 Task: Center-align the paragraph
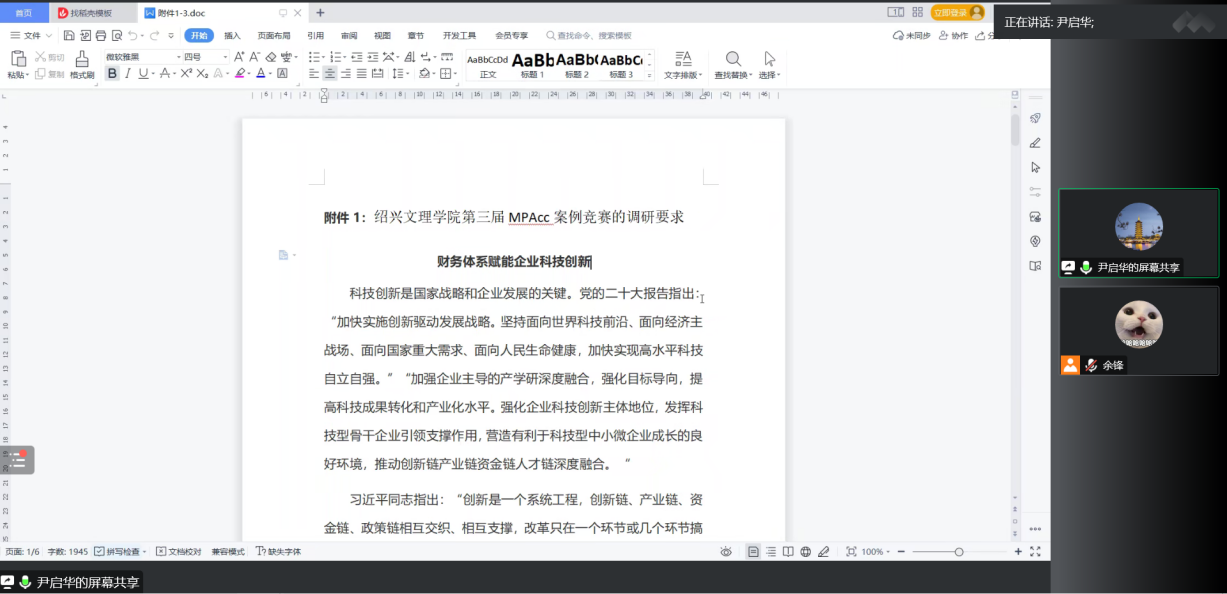click(329, 73)
